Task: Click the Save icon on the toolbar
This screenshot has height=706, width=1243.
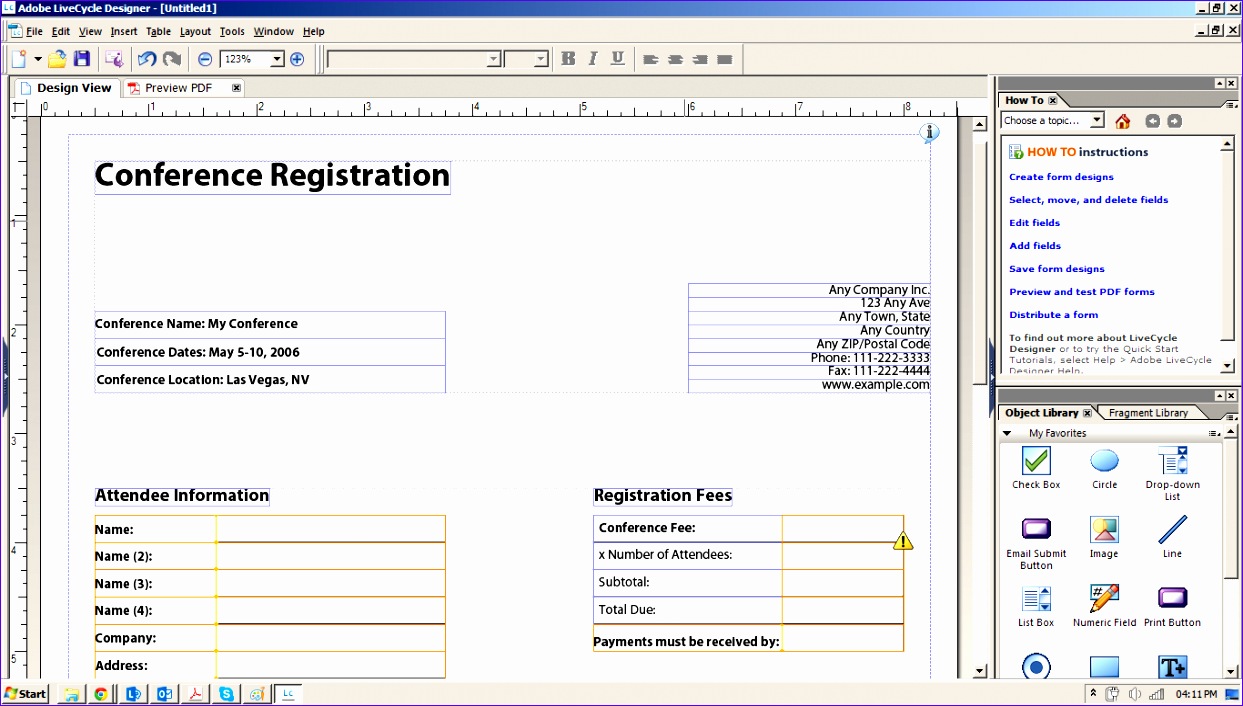Action: click(x=81, y=58)
